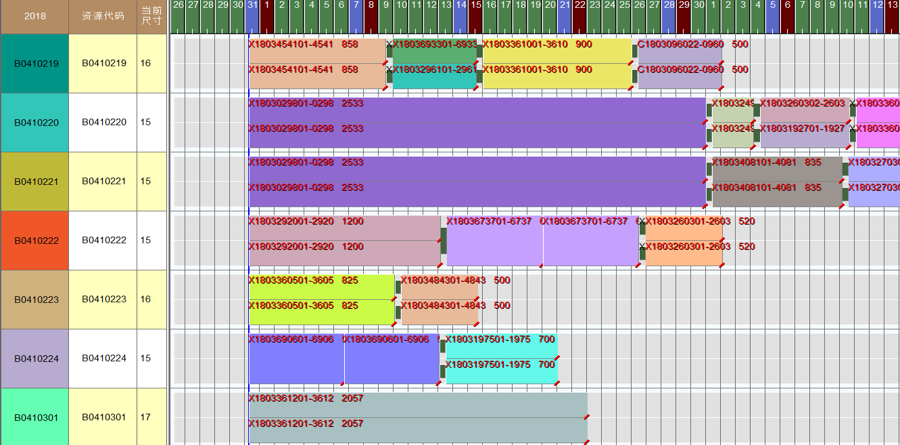Click the 当前尺寸 column header
Screen dimensions: 900x445
(152, 16)
